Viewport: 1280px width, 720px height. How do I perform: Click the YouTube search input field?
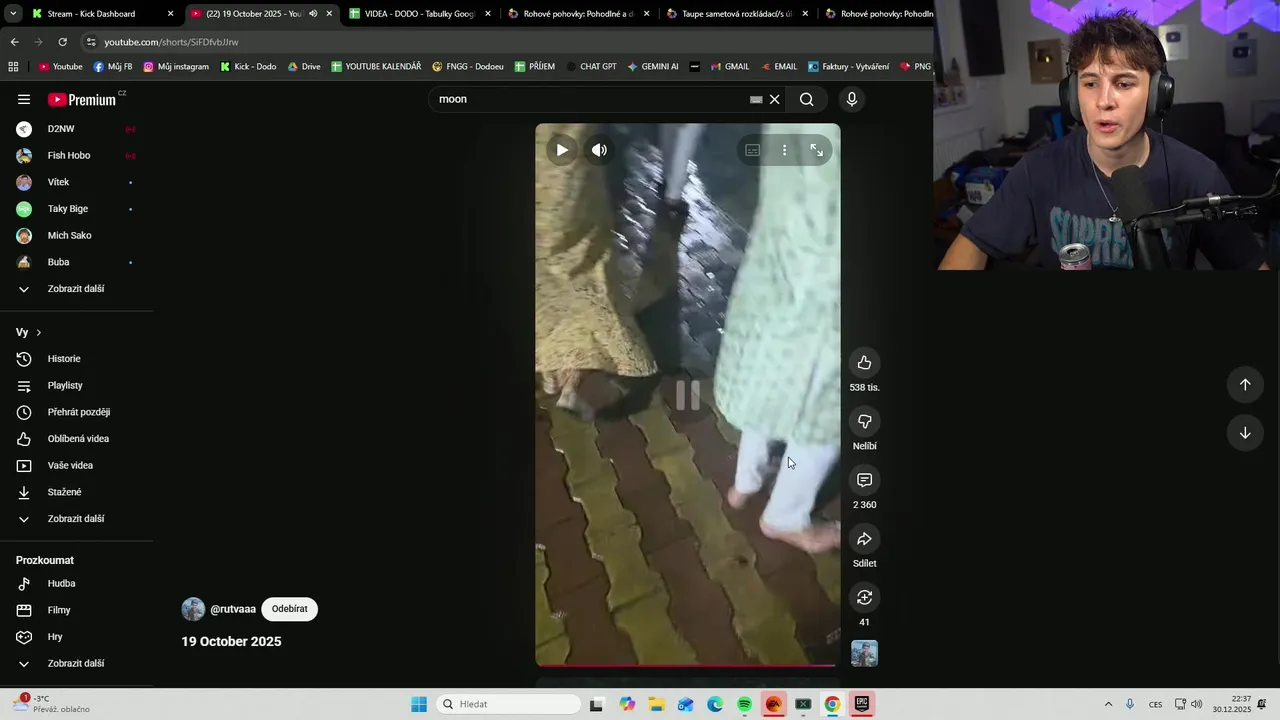point(590,99)
